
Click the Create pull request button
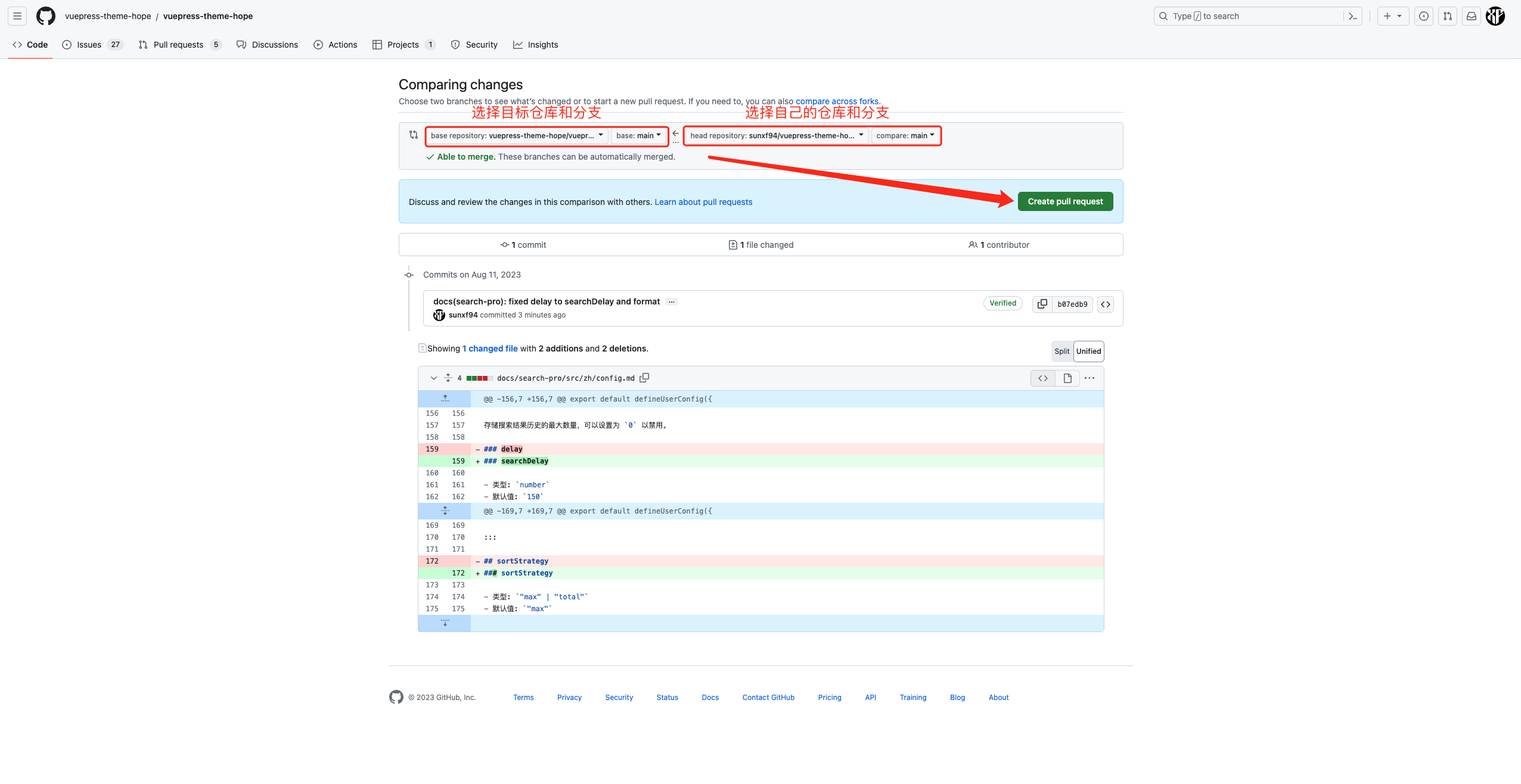pyautogui.click(x=1065, y=201)
